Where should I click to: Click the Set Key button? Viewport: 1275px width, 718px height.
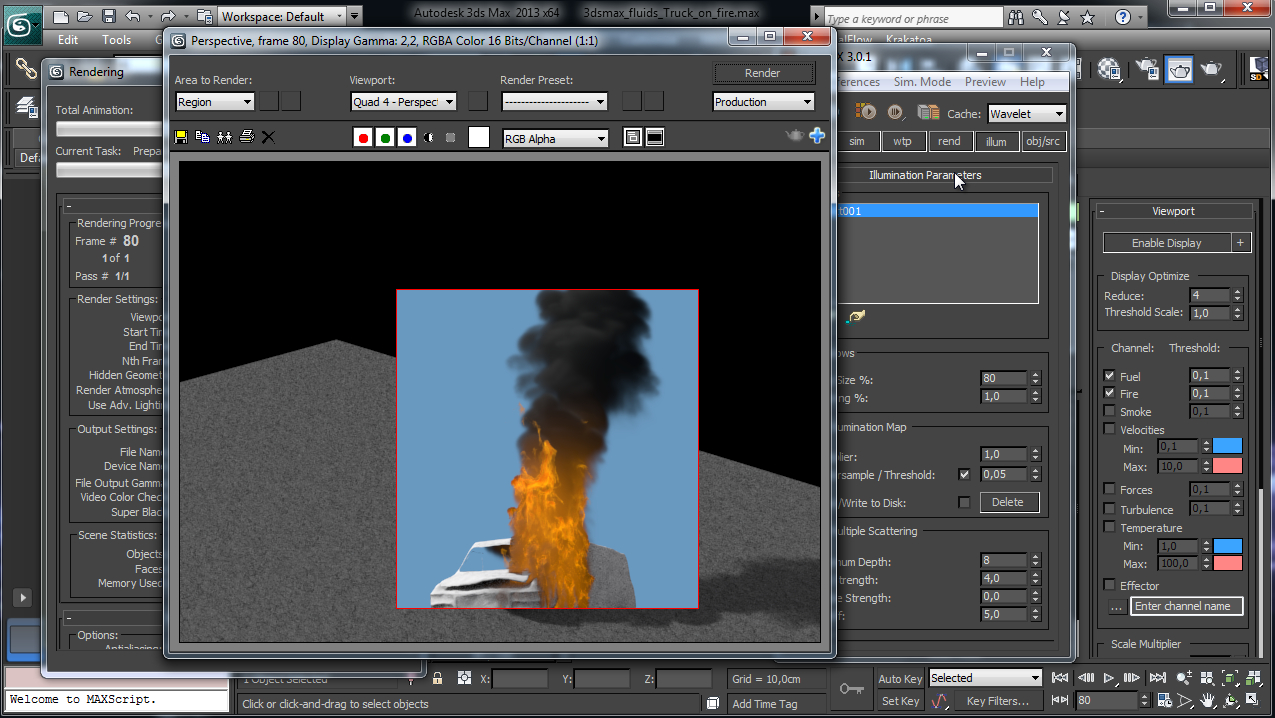(900, 701)
